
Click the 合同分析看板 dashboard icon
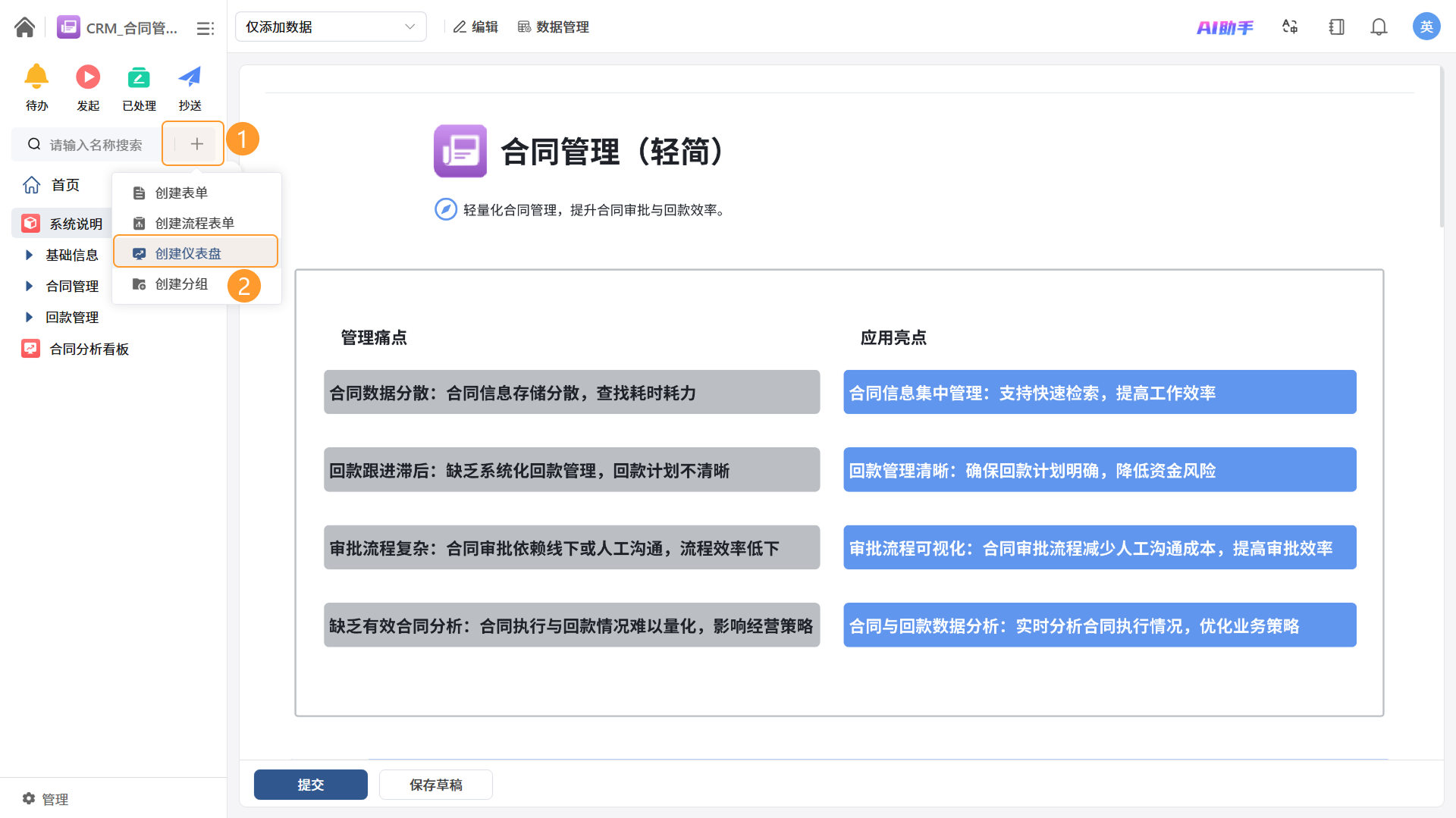pyautogui.click(x=30, y=348)
